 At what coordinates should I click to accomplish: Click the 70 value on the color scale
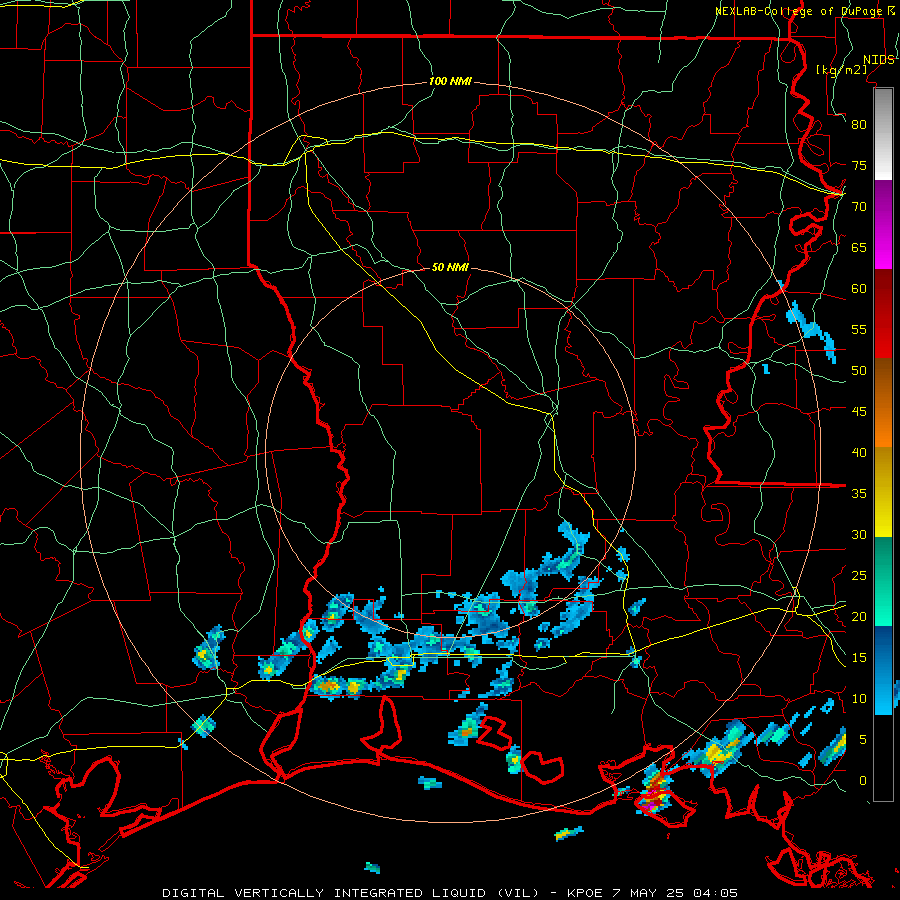[x=859, y=207]
